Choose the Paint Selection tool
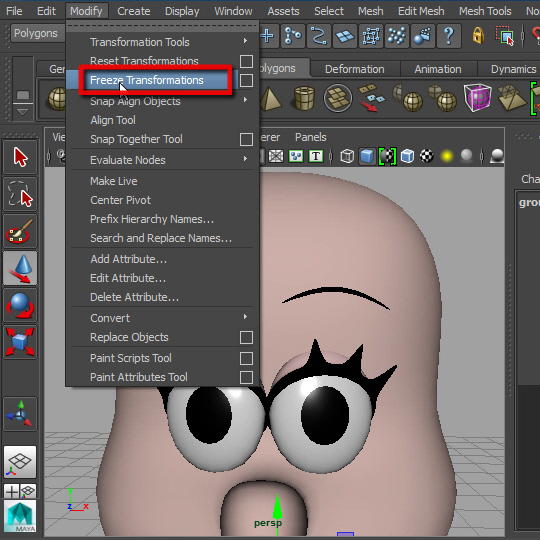The height and width of the screenshot is (540, 540). click(x=20, y=231)
